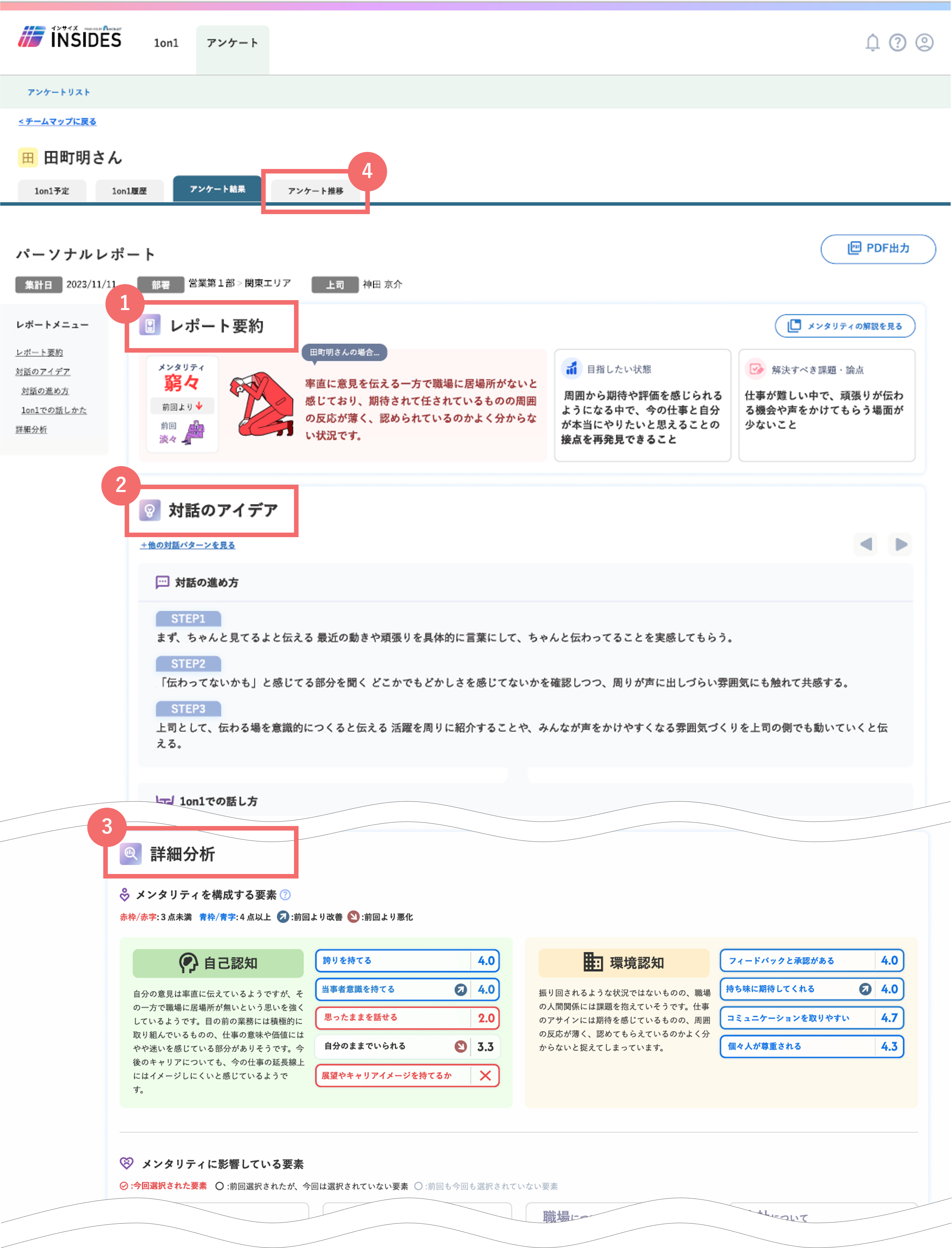The image size is (952, 1248).
Task: Jump to 対話のアイデア in report menu
Action: pyautogui.click(x=43, y=372)
